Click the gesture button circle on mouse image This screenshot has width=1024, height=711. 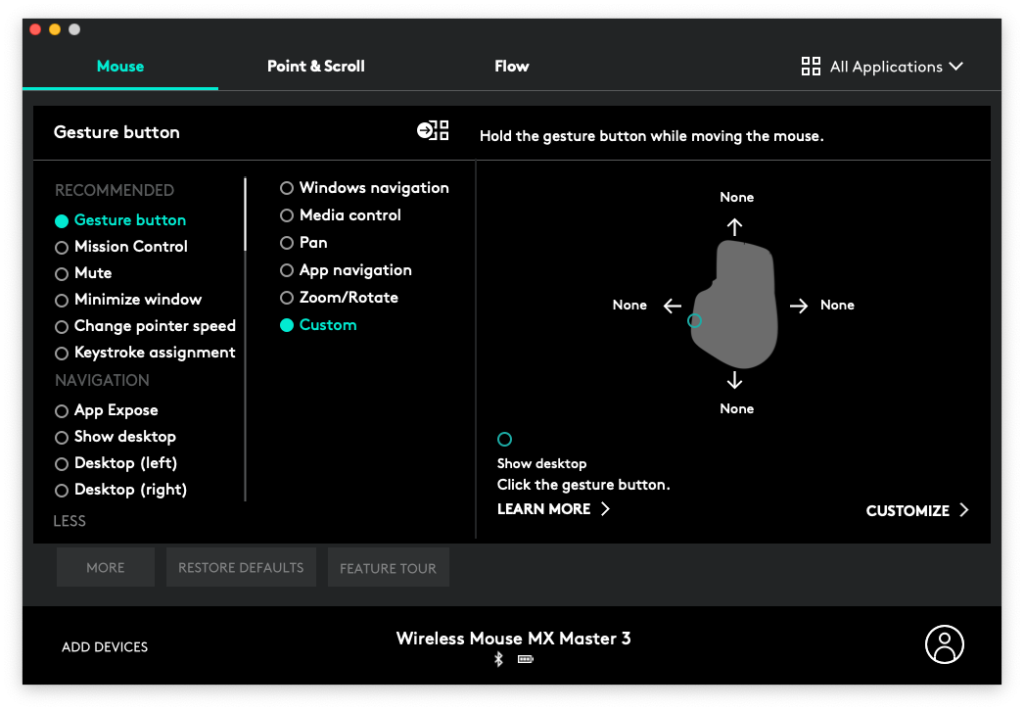click(x=694, y=321)
